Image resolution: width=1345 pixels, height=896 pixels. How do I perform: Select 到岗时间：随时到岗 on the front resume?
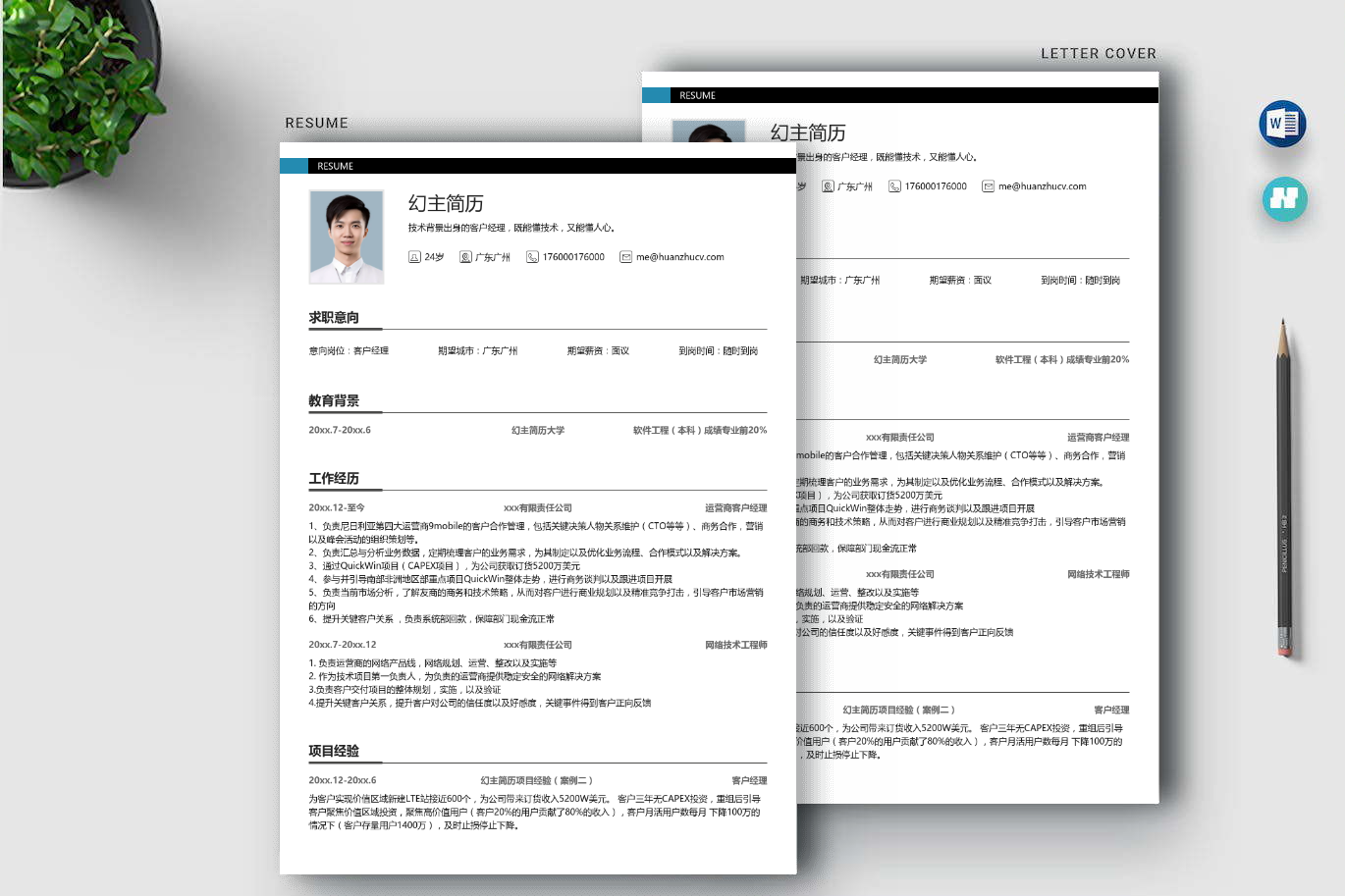point(718,350)
